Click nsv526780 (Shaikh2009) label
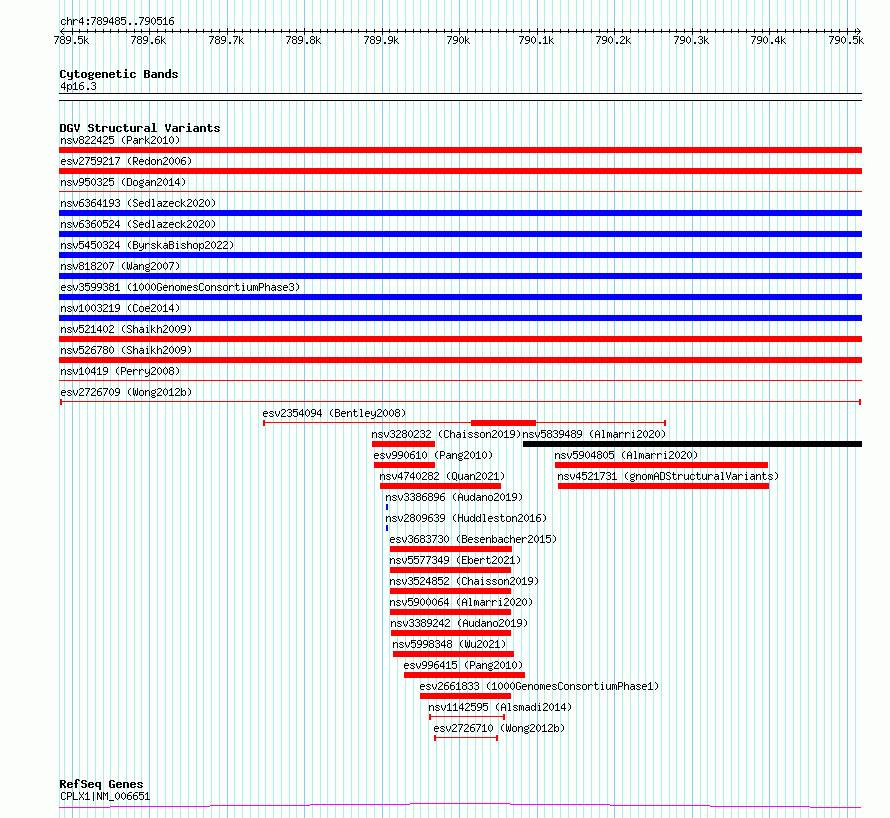Screen dimensions: 890x818 (x=126, y=350)
